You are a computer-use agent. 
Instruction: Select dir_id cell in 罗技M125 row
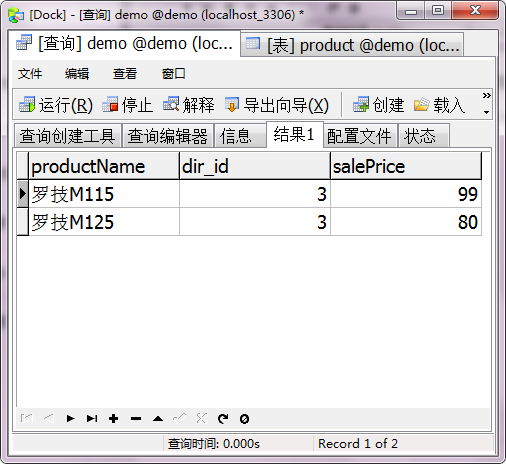[255, 222]
